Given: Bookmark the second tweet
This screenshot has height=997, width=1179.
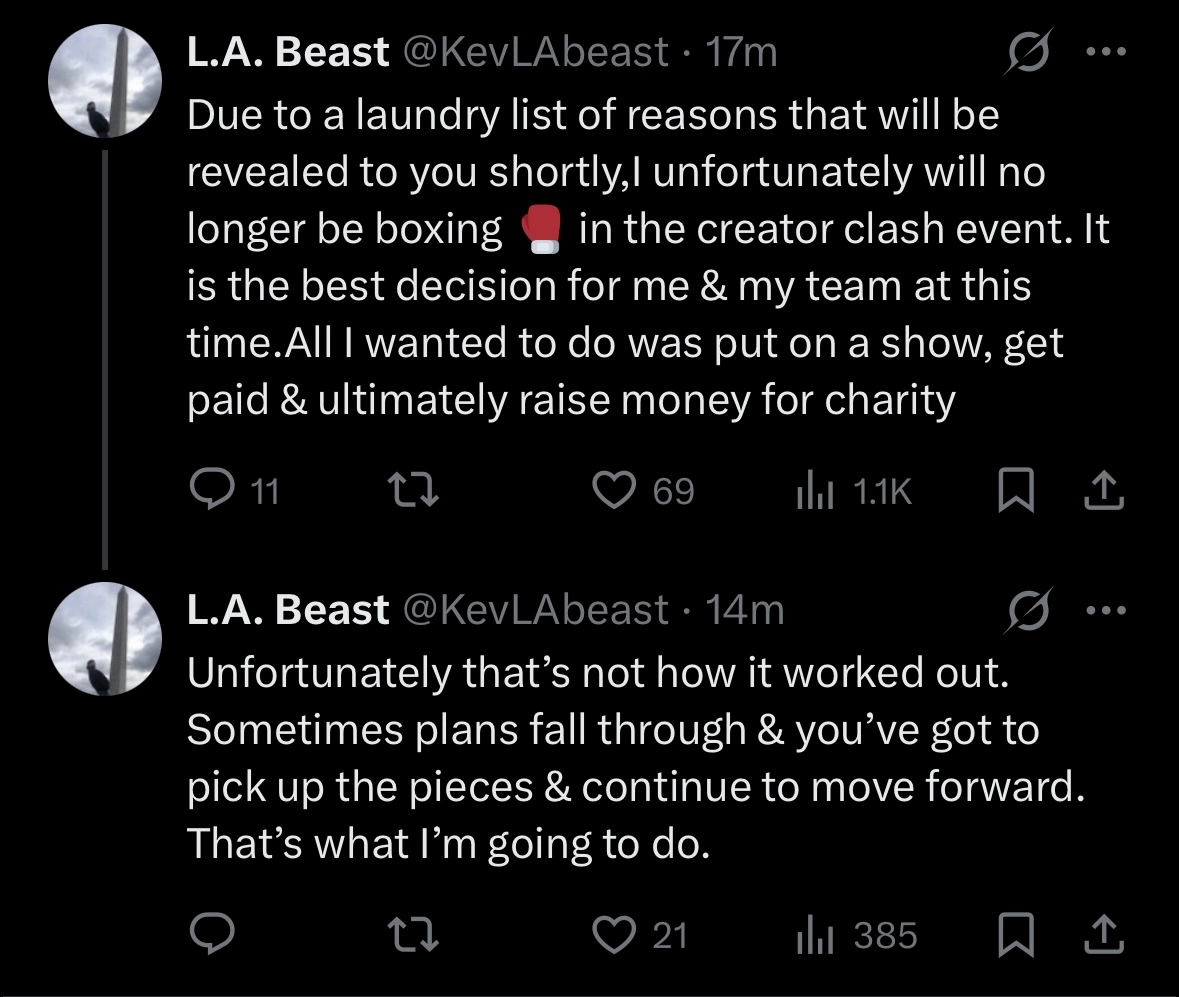Looking at the screenshot, I should coord(1016,935).
